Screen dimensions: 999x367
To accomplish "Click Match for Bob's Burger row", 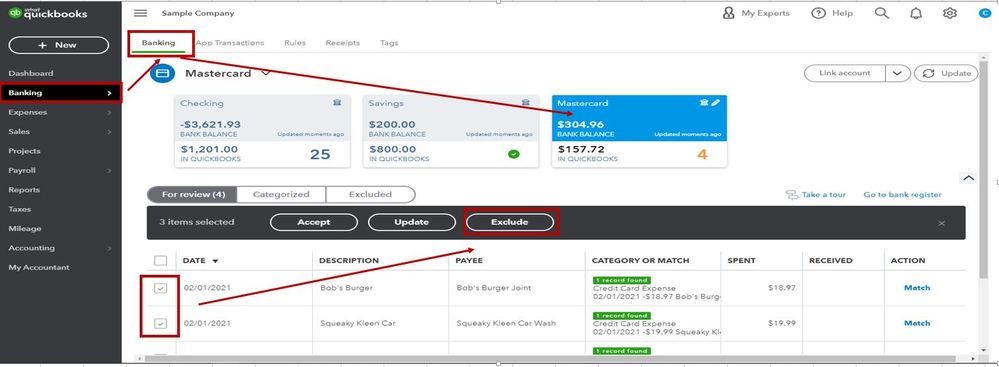I will [917, 288].
